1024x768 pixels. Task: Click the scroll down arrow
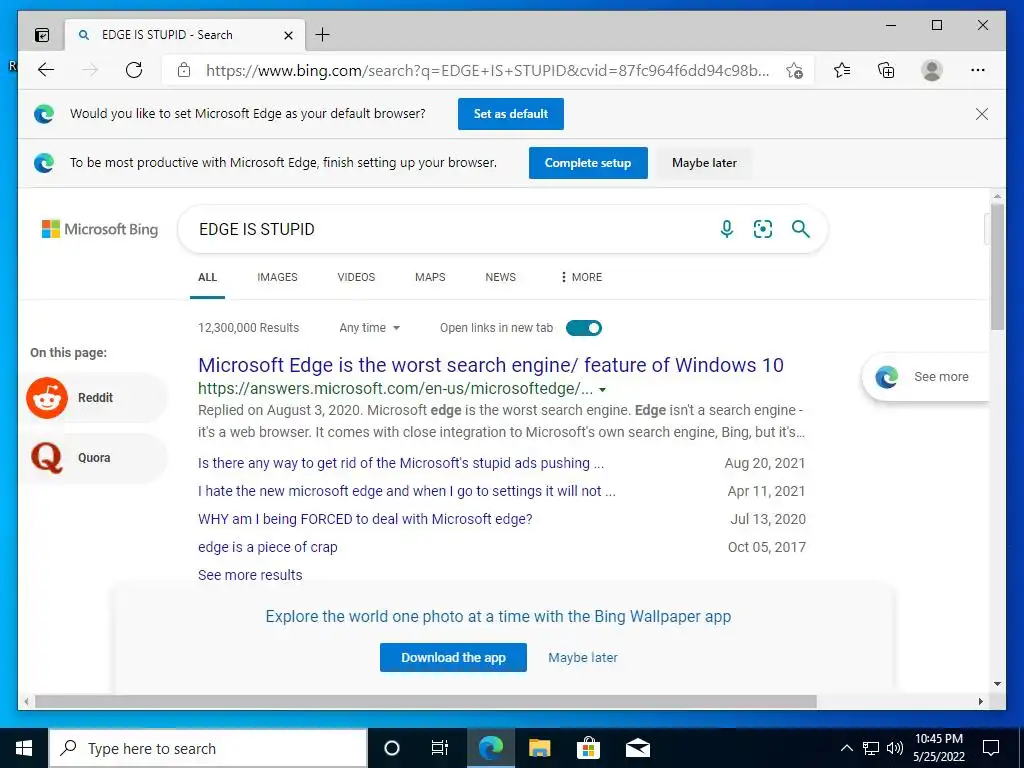[x=997, y=684]
